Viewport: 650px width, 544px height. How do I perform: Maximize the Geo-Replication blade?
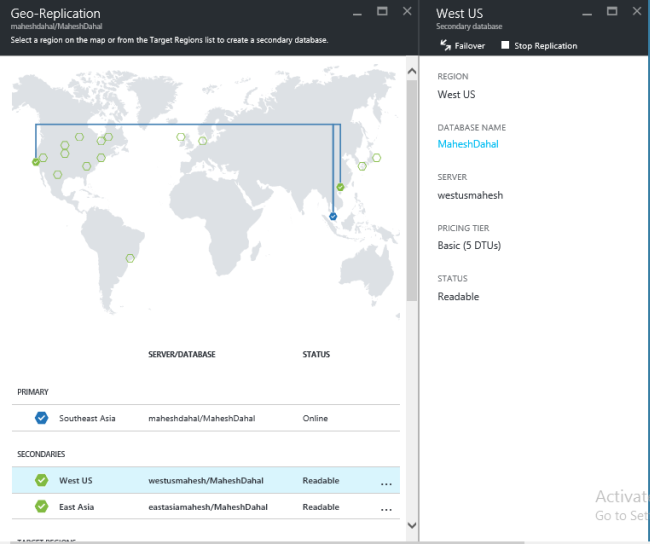(382, 11)
